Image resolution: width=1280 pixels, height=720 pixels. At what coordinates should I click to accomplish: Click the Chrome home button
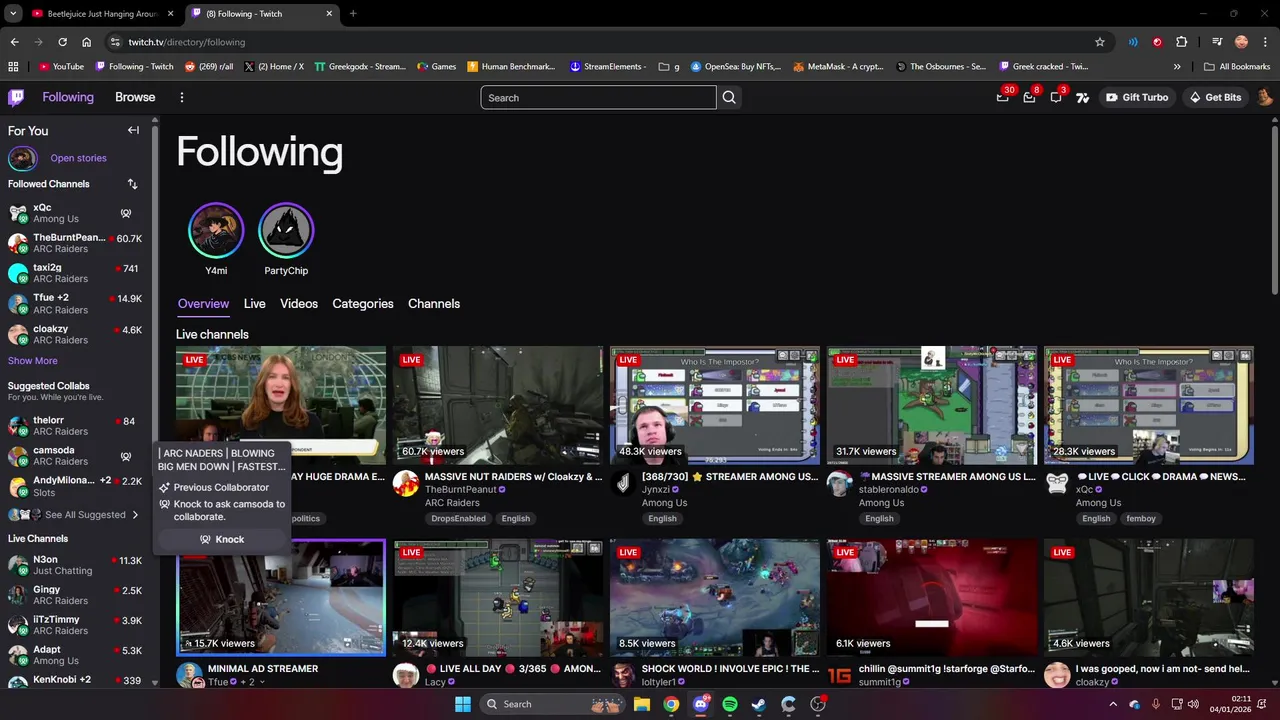tap(86, 42)
